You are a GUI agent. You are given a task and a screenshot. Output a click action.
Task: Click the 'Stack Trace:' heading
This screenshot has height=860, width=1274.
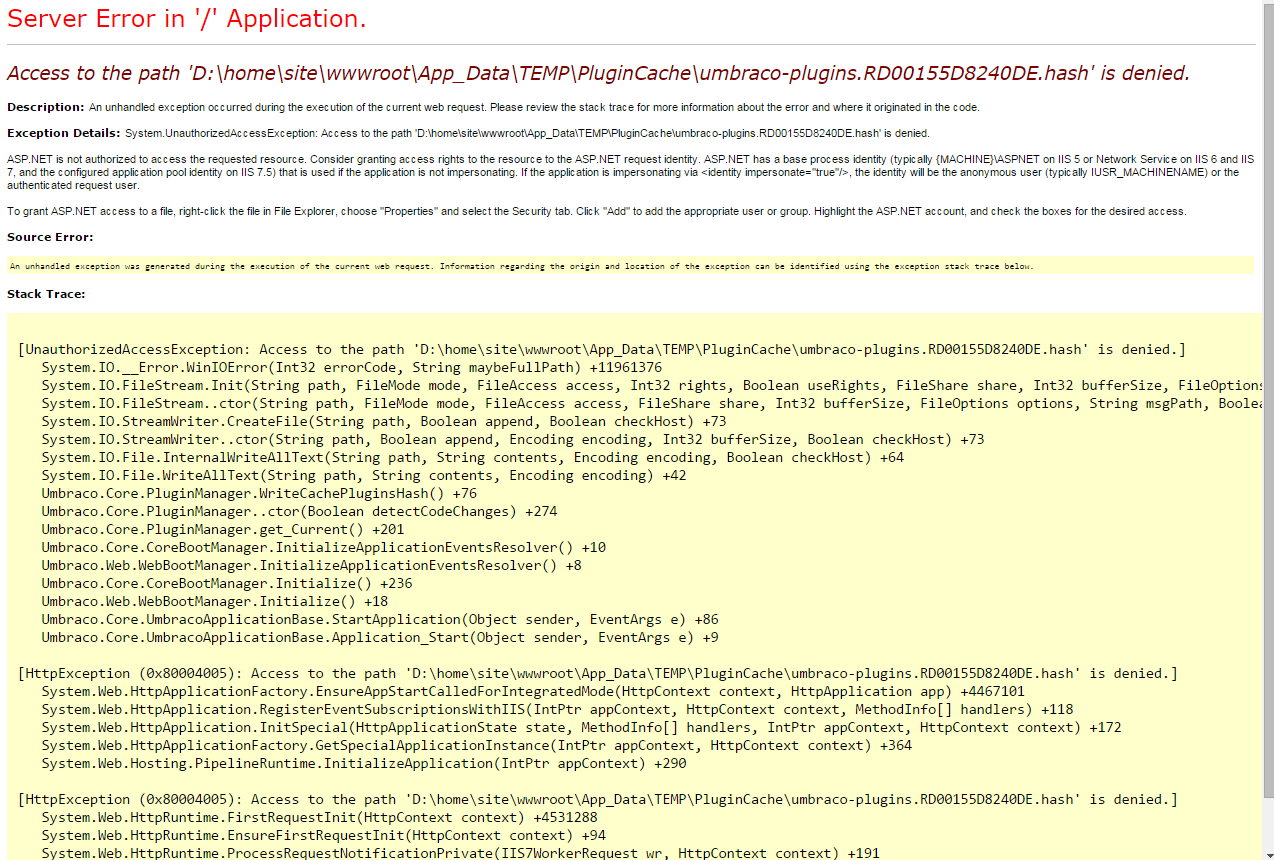46,294
